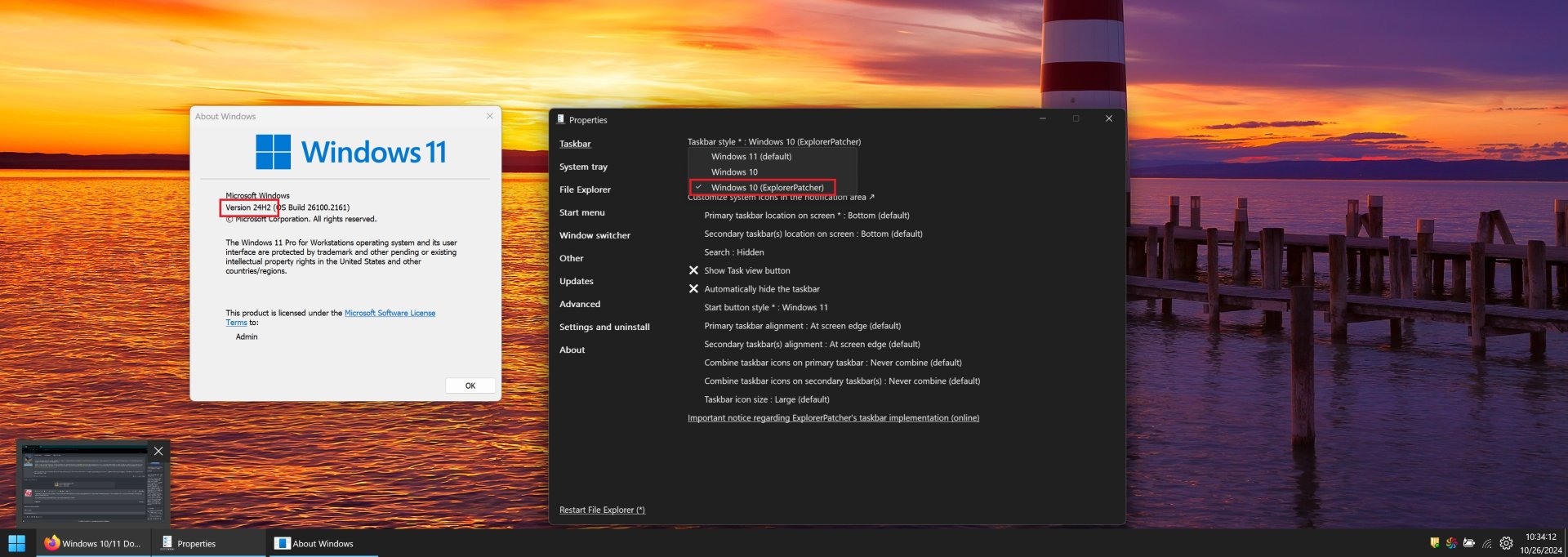
Task: Click OK in About Windows dialog
Action: click(470, 385)
